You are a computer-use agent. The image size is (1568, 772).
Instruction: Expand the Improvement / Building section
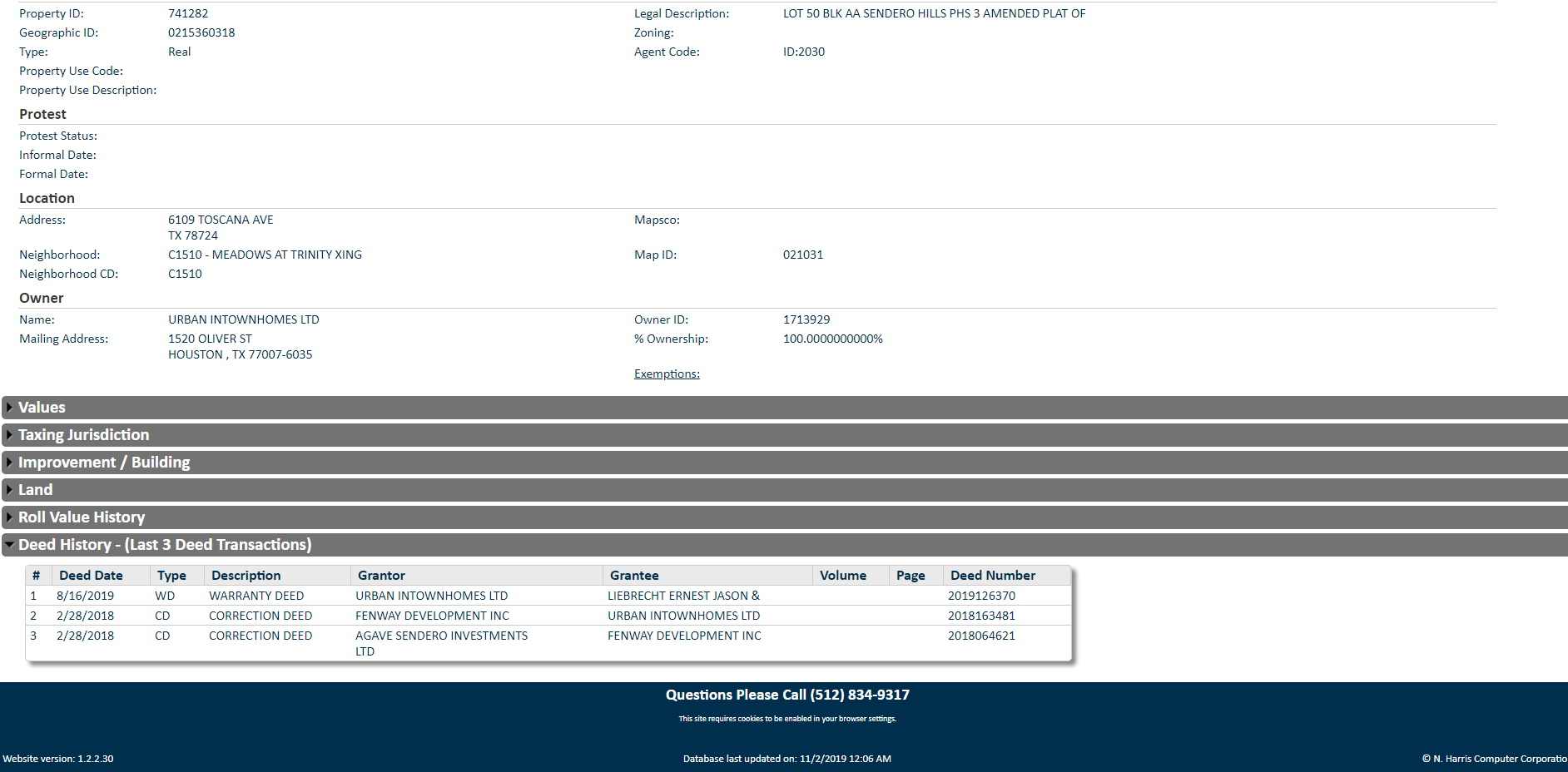coord(784,463)
